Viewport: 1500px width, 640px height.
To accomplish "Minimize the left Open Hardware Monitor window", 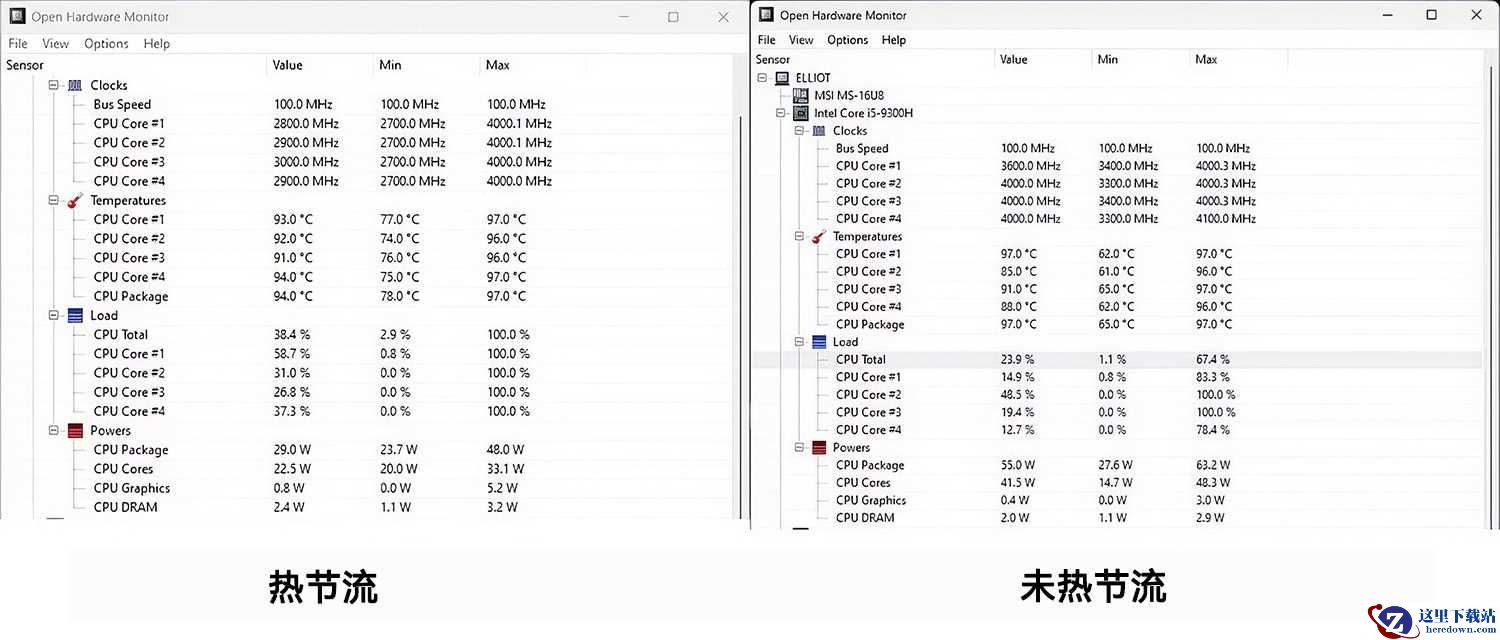I will pos(623,17).
